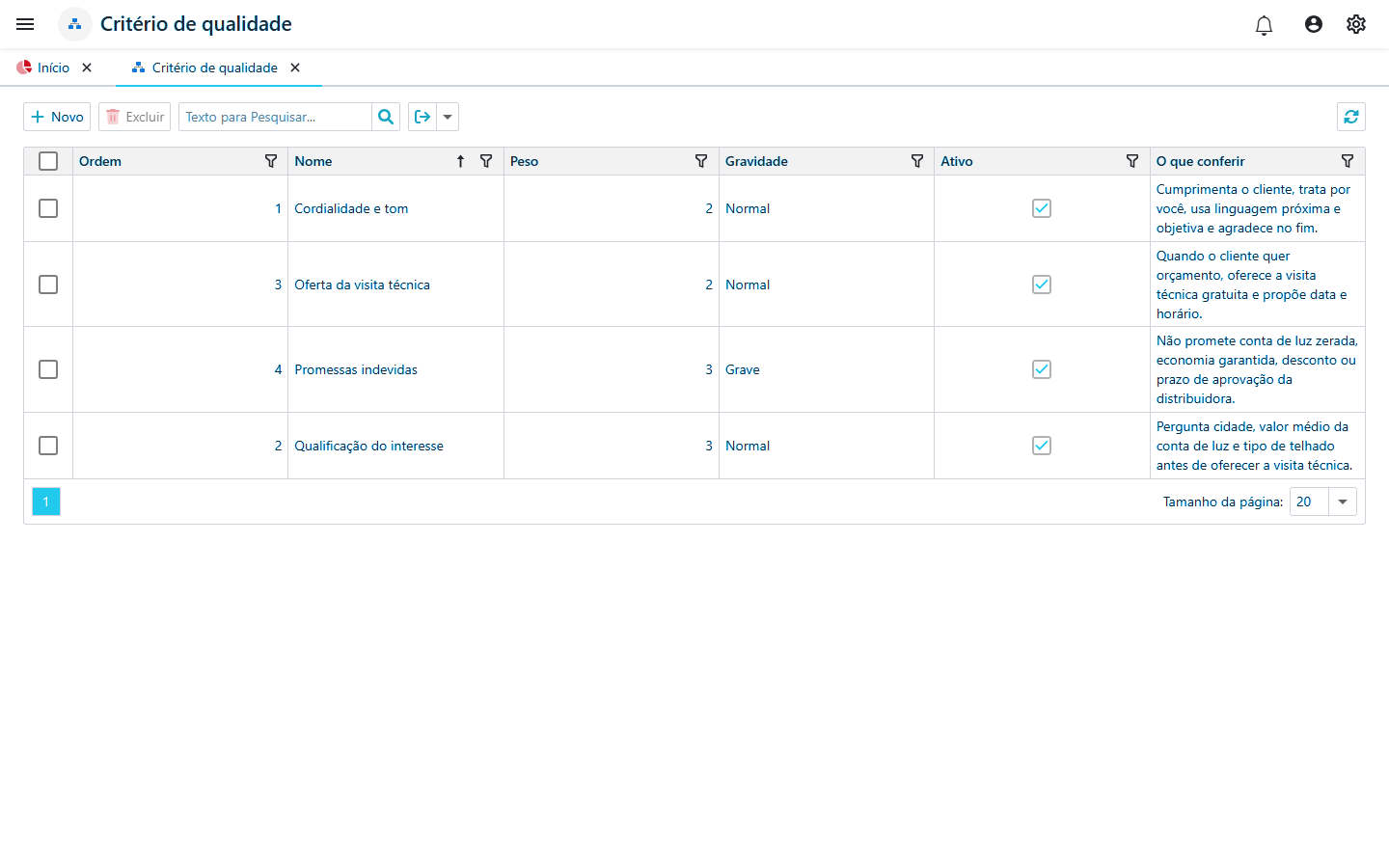The image size is (1389, 868).
Task: Open Oferta da visita técnica record
Action: tap(362, 285)
